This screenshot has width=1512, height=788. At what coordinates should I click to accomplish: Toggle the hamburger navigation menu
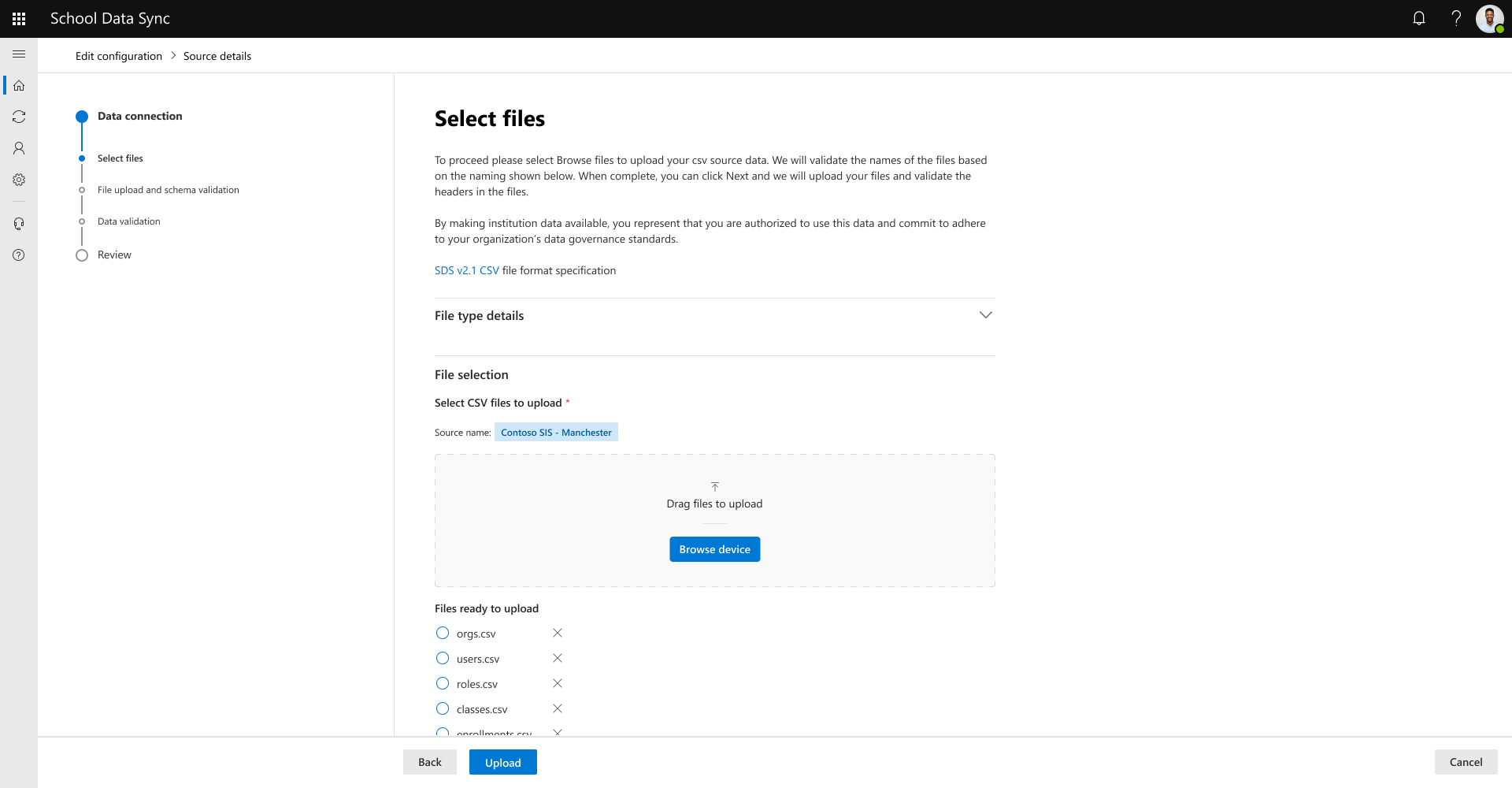(x=19, y=54)
